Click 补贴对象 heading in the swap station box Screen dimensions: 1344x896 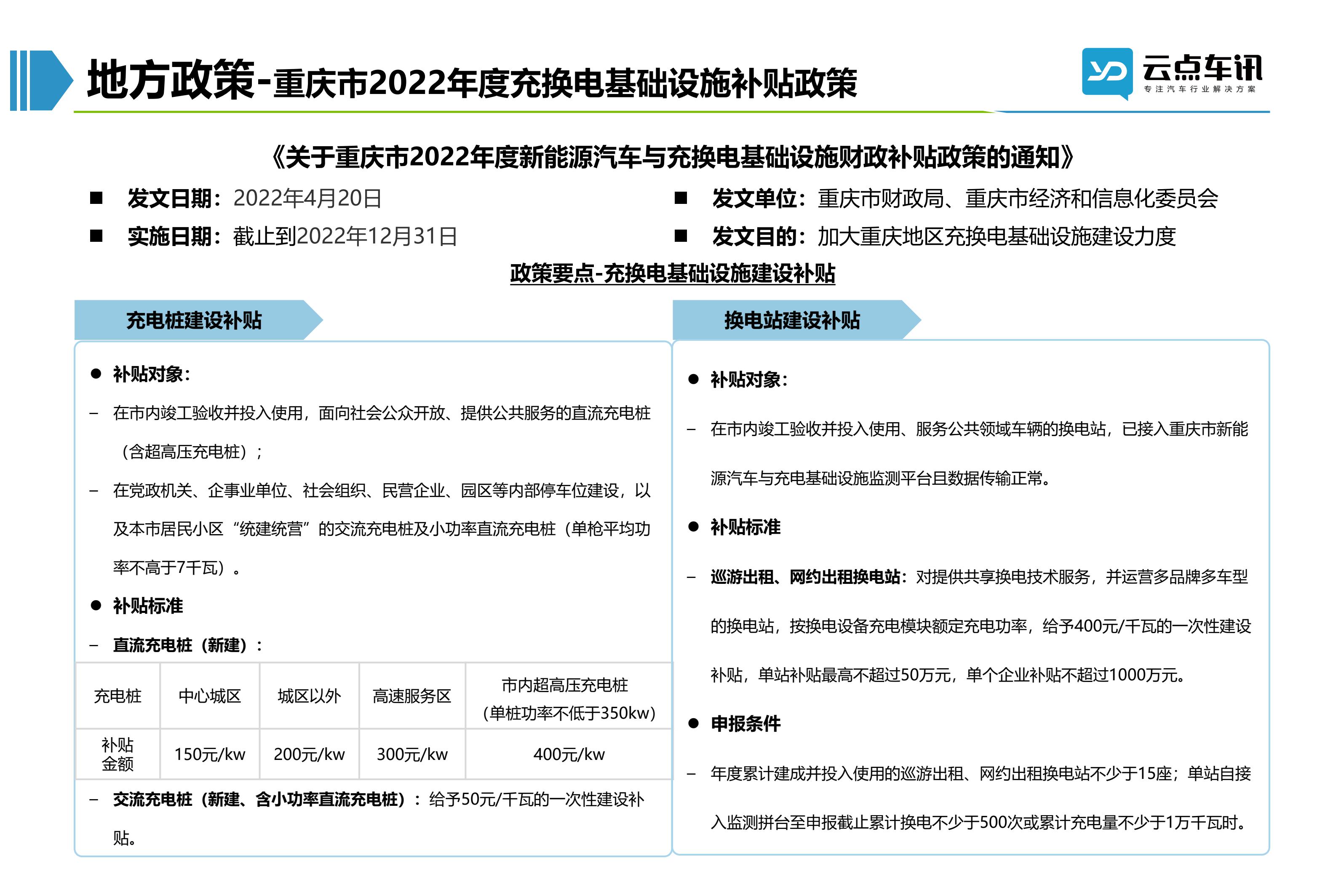tap(748, 380)
